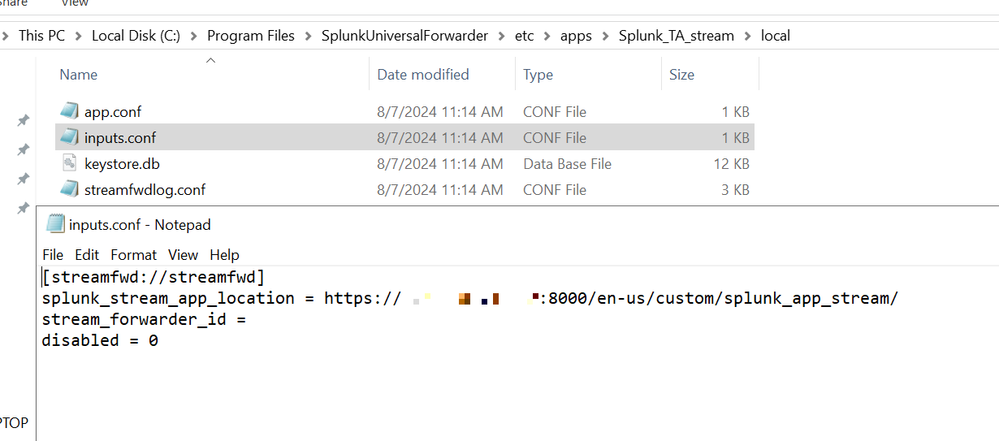
Task: Sort files by the Name column
Action: [78, 75]
